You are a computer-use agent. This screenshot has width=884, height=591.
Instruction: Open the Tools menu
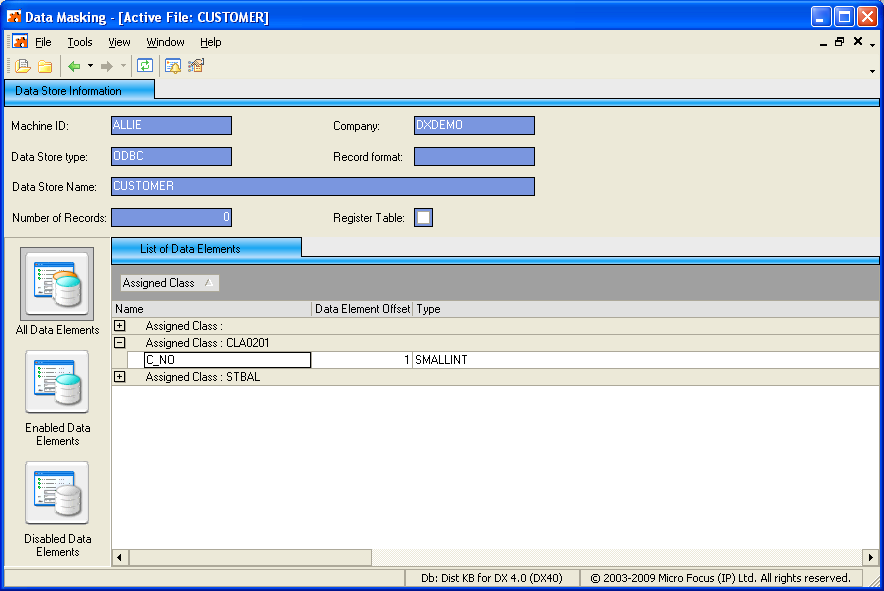point(80,42)
